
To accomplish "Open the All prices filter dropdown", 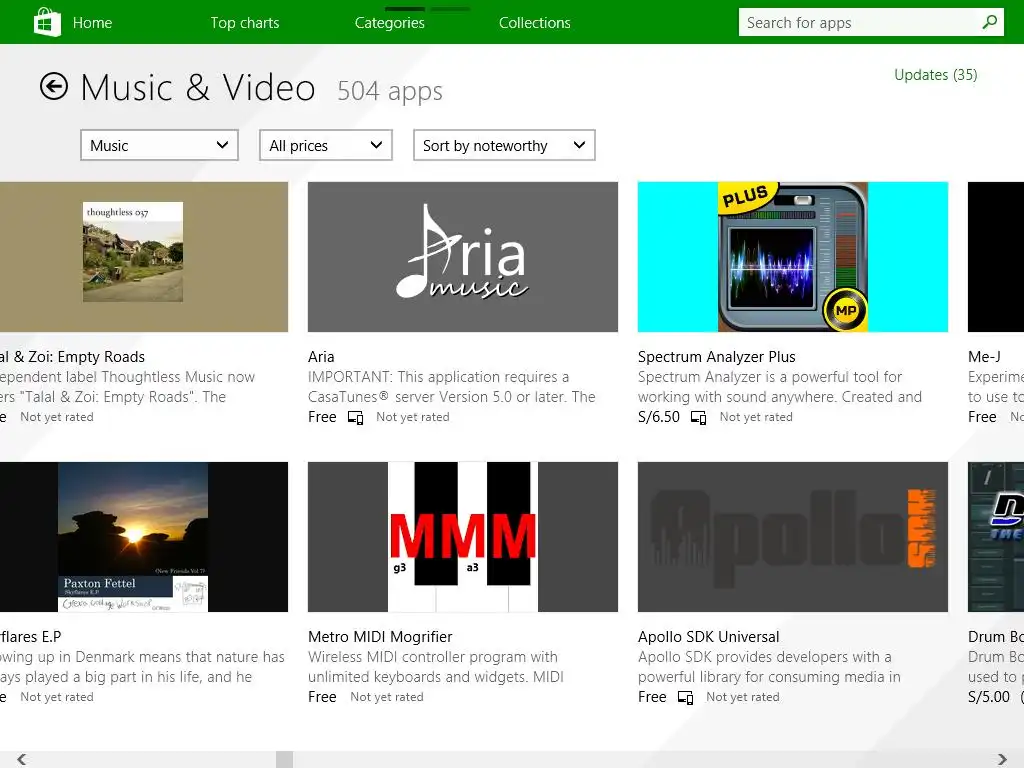I will click(326, 145).
